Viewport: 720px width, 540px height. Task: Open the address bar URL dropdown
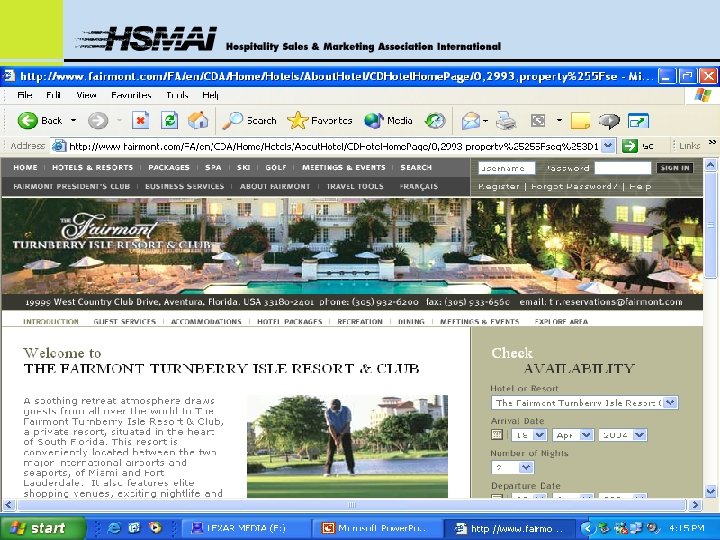(608, 146)
